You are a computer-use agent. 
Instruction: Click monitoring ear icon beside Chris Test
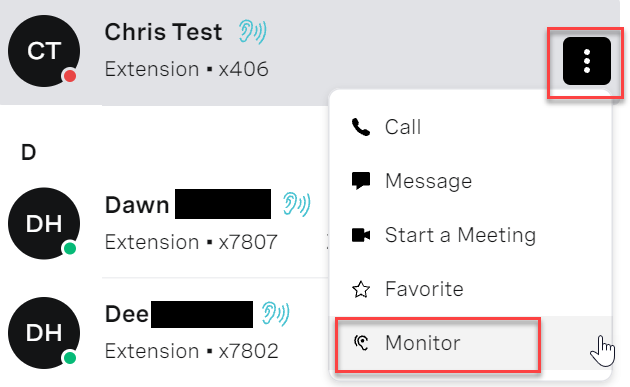click(x=252, y=32)
